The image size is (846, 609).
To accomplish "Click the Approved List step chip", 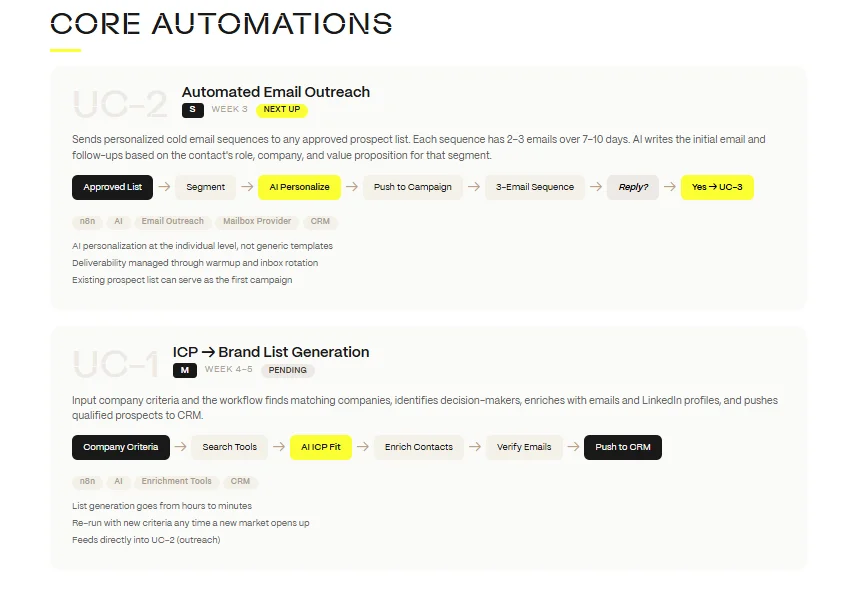I will click(112, 187).
